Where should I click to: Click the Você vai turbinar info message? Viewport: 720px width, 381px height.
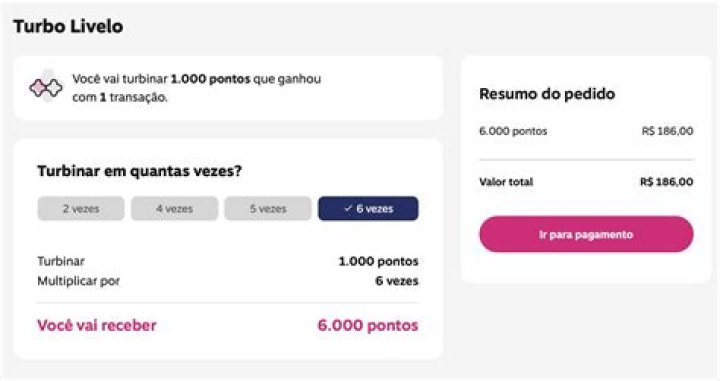pyautogui.click(x=197, y=88)
